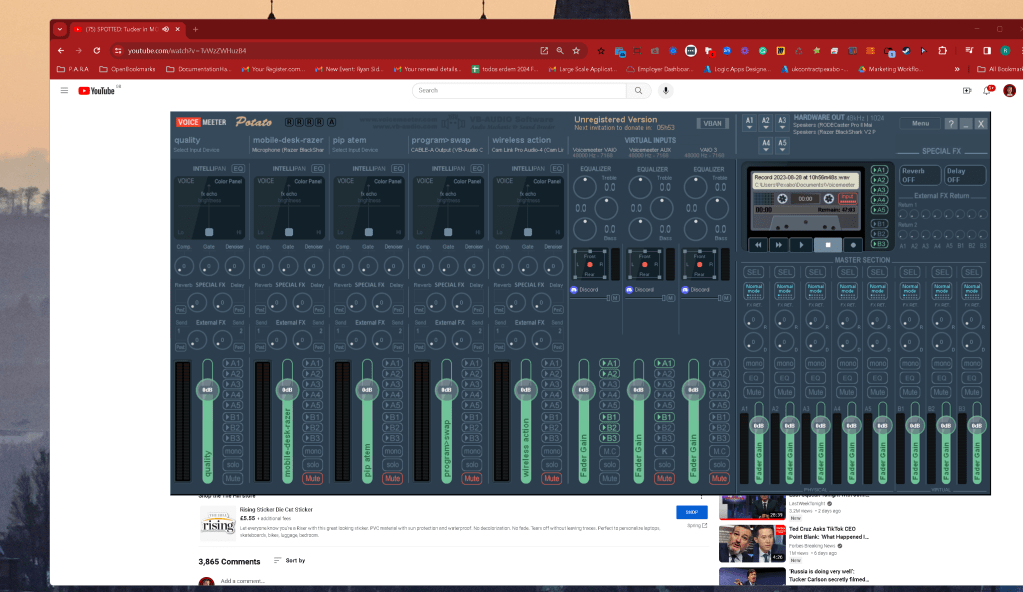
Task: Search YouTube with voice microphone
Action: [665, 91]
